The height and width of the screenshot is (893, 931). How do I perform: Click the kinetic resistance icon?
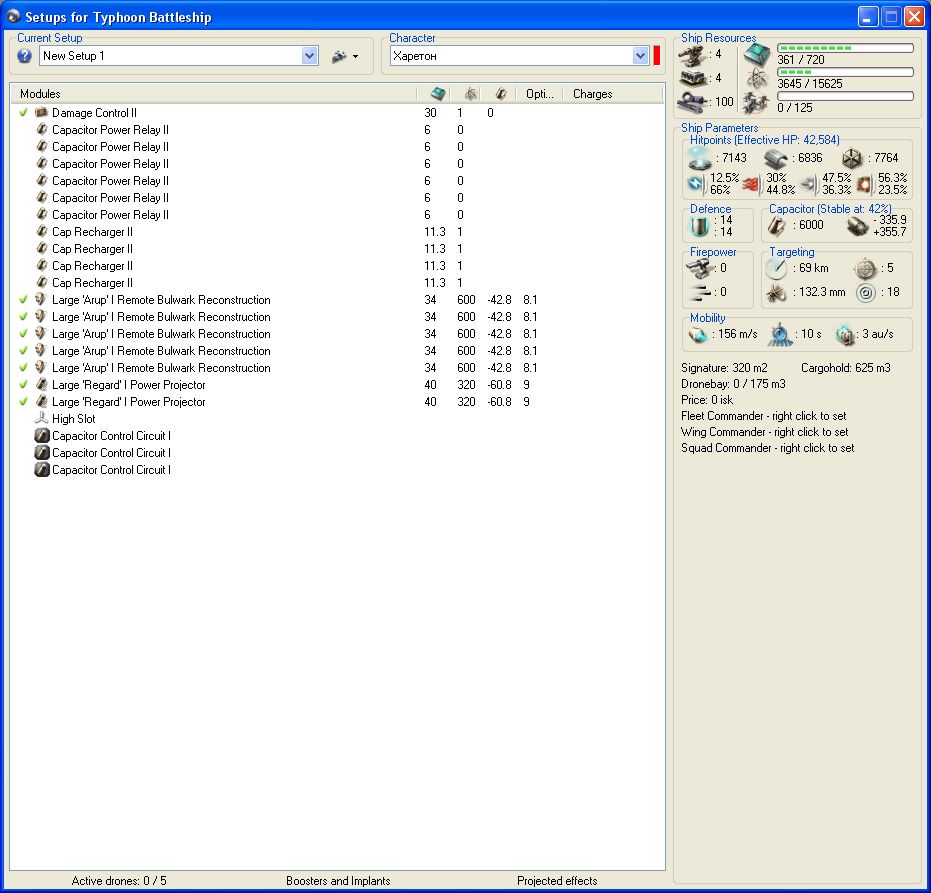coord(809,184)
